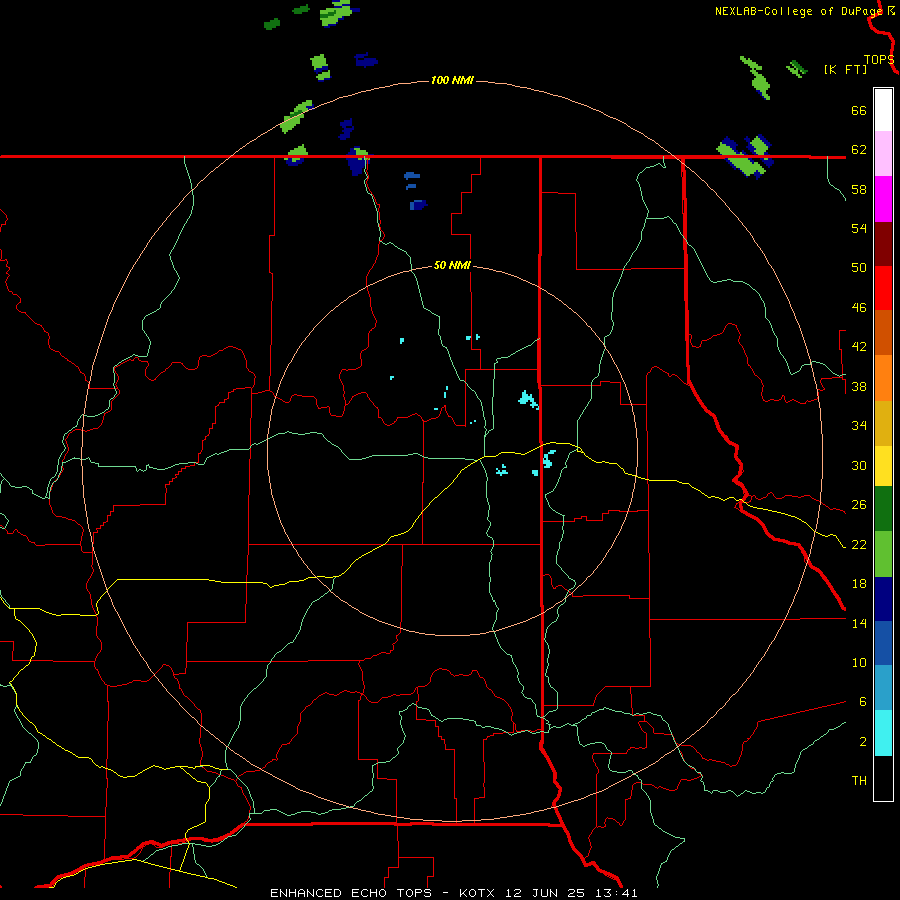Click the [K FT] units label
900x900 pixels.
pos(845,69)
